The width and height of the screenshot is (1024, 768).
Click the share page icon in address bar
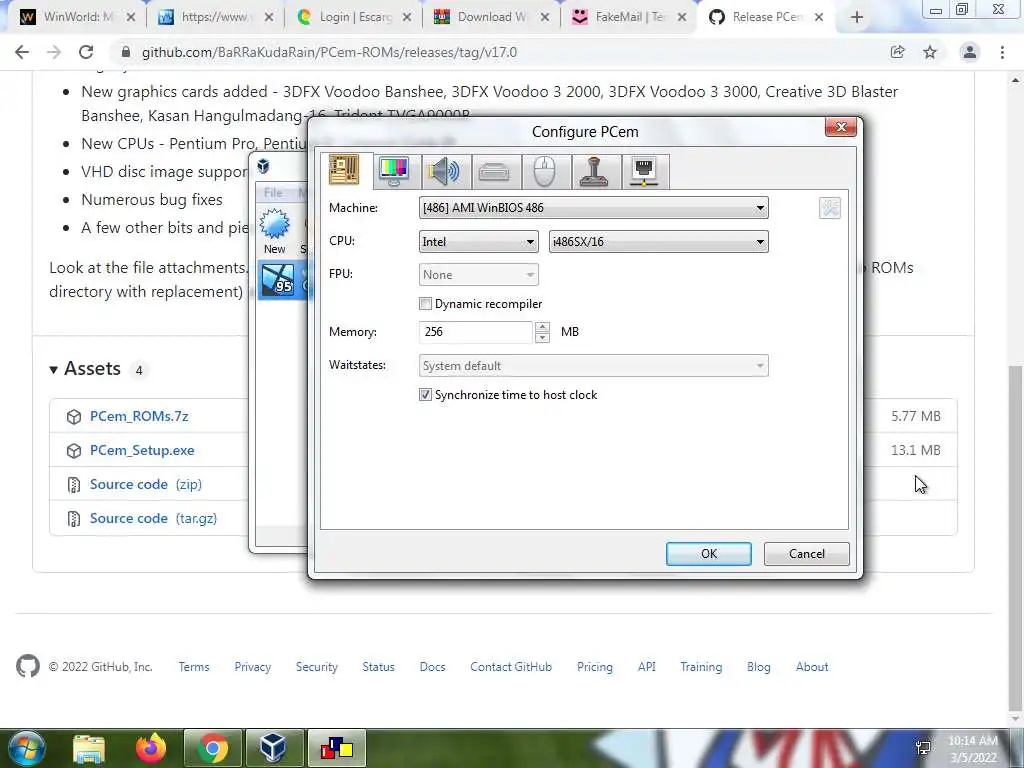pos(897,52)
